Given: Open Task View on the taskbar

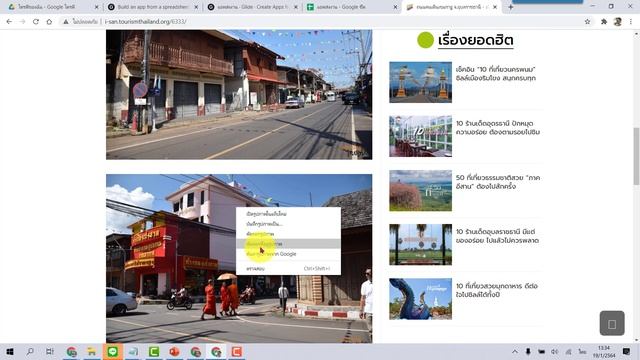Looking at the screenshot, I should click(50, 351).
